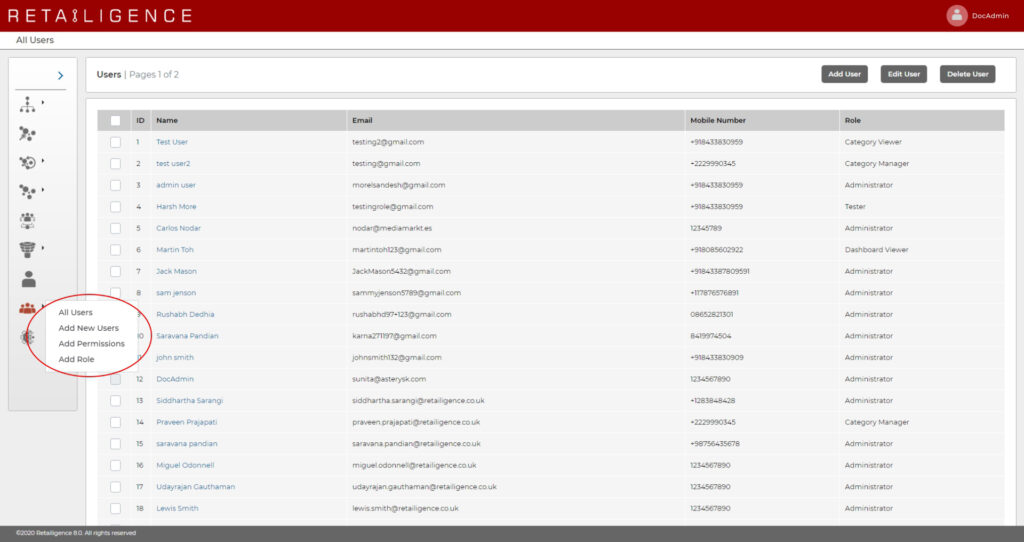Expand submenu arrow beside hierarchy tree icon
This screenshot has height=542, width=1024.
tap(42, 103)
